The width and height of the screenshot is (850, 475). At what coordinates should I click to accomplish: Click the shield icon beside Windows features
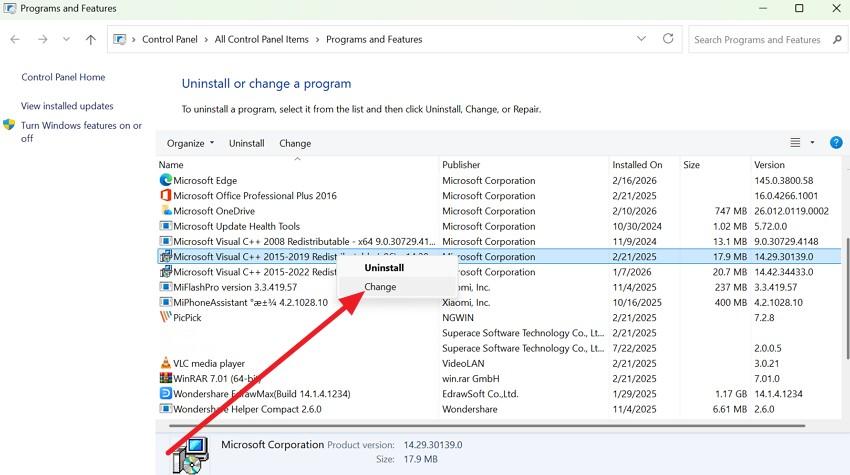[x=9, y=125]
